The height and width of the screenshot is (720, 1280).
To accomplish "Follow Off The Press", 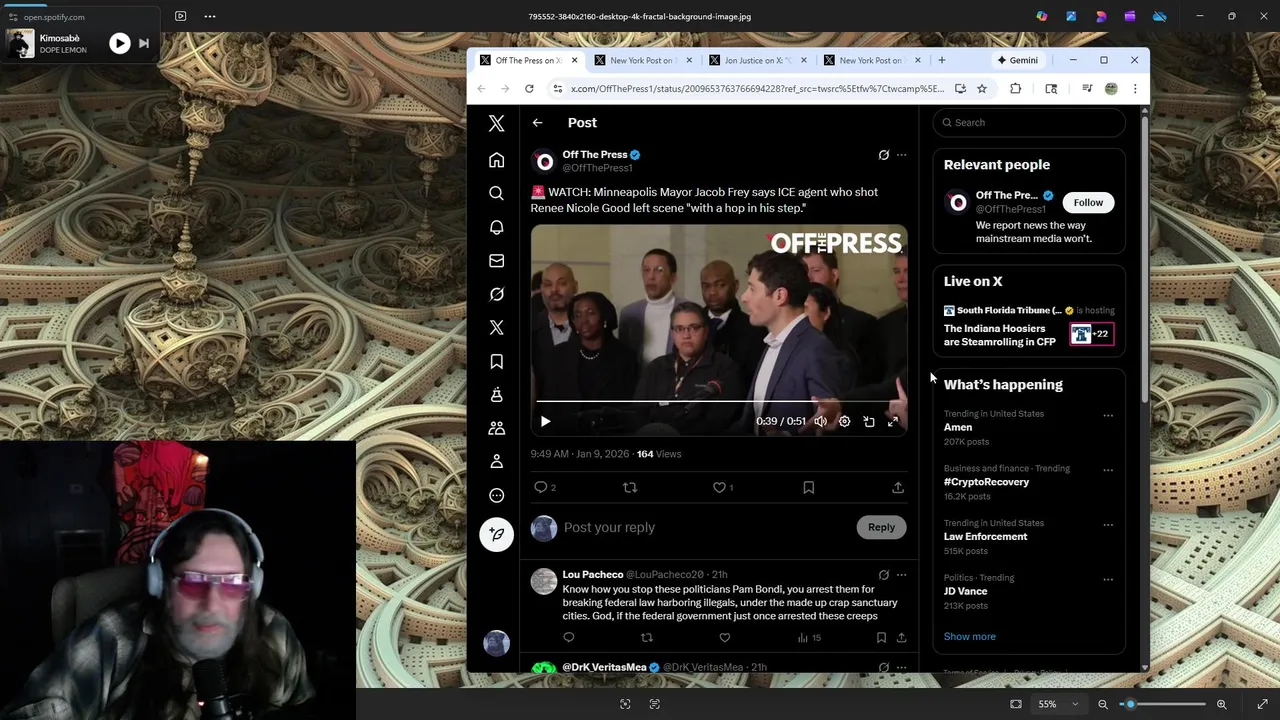I will point(1088,202).
